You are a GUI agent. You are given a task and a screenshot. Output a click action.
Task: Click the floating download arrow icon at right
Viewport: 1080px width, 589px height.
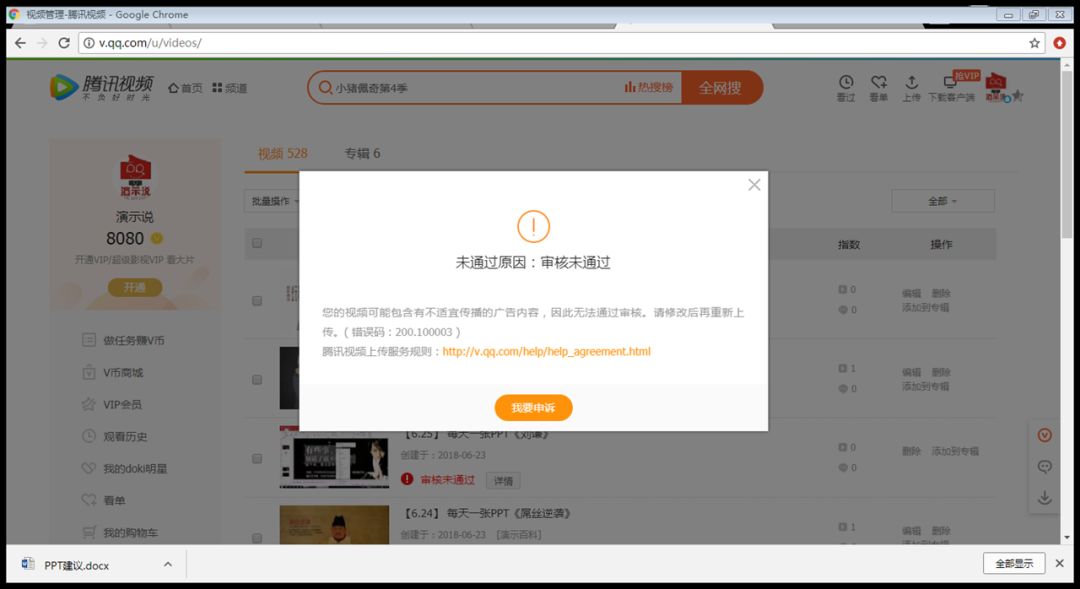1045,497
